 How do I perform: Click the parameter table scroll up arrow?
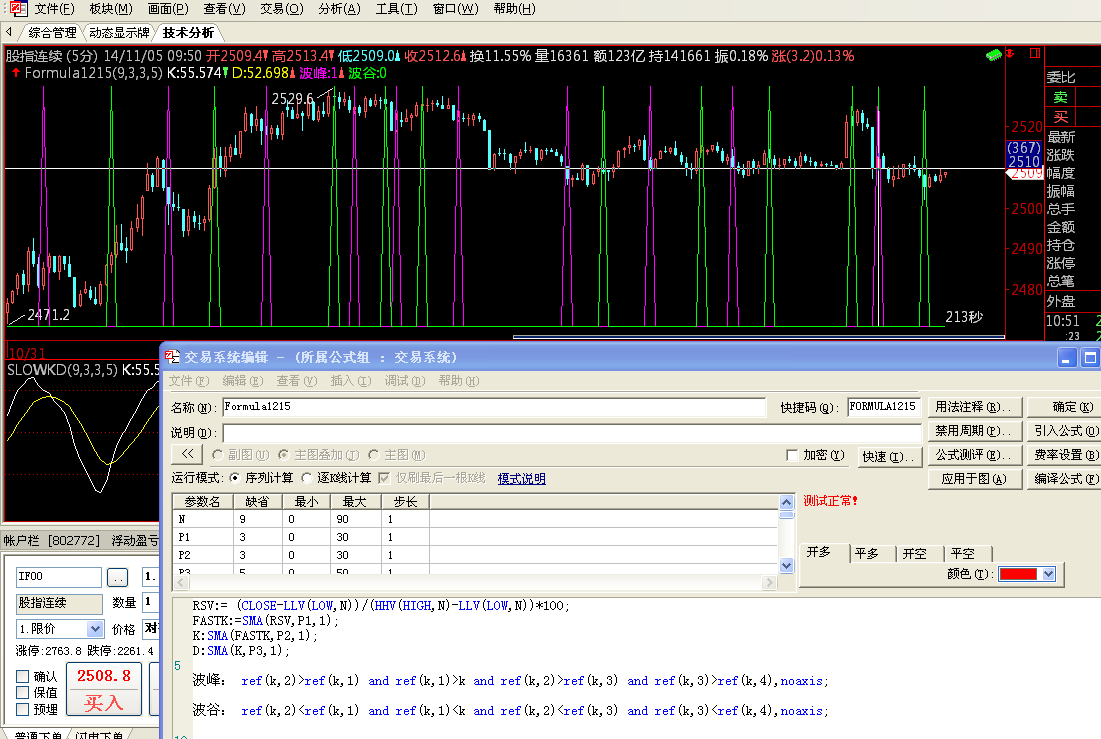click(x=786, y=502)
